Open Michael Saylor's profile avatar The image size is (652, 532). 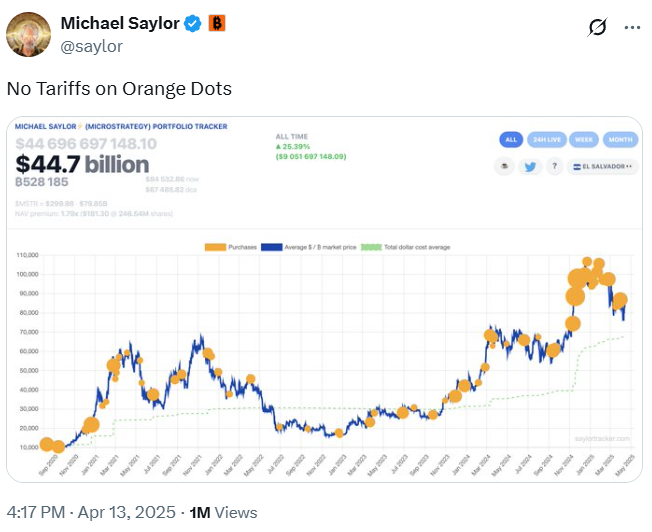(28, 34)
